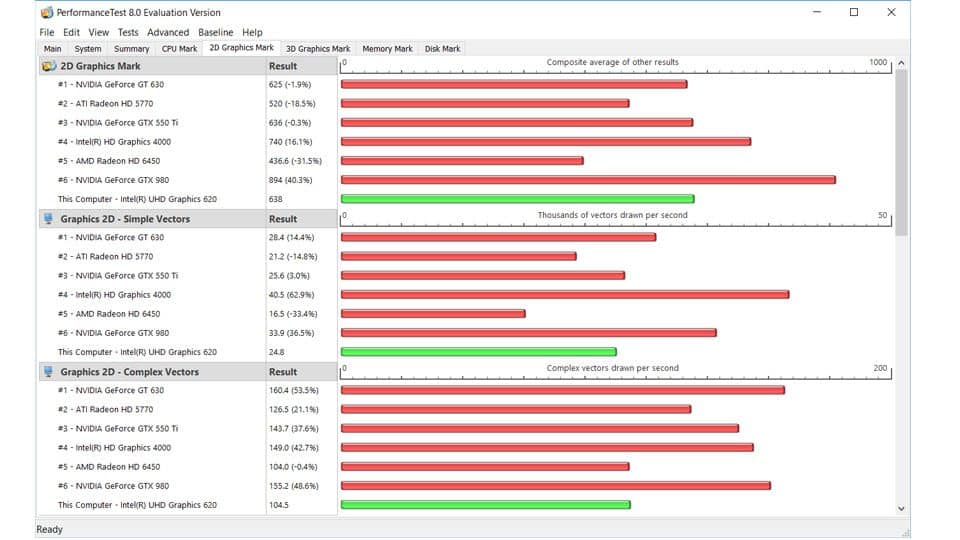
Task: Click the Graphics 2D - Complex Vectors header
Action: (129, 372)
